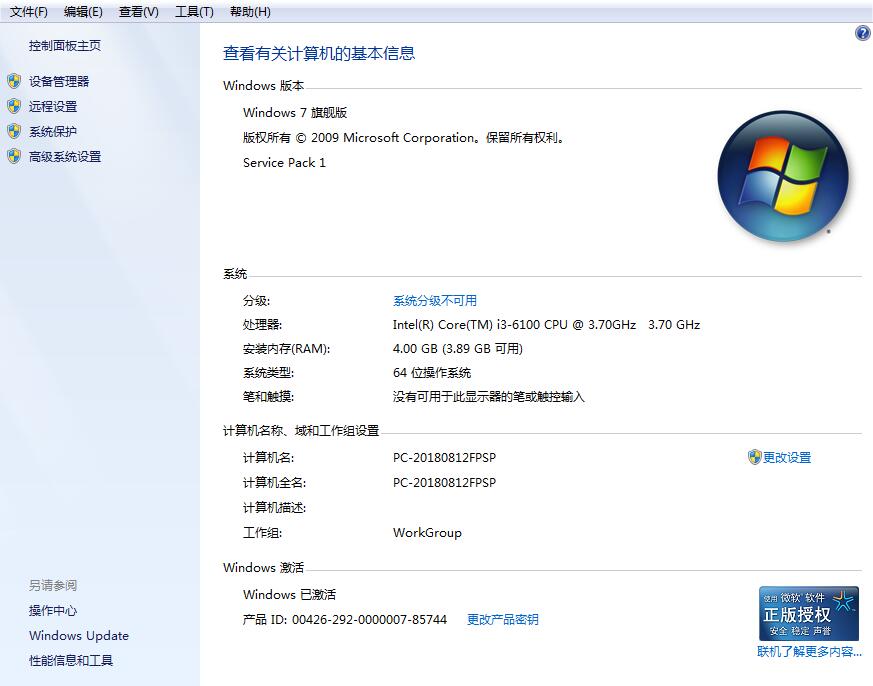873x686 pixels.
Task: Open Windows Update from the sidebar
Action: [x=79, y=635]
